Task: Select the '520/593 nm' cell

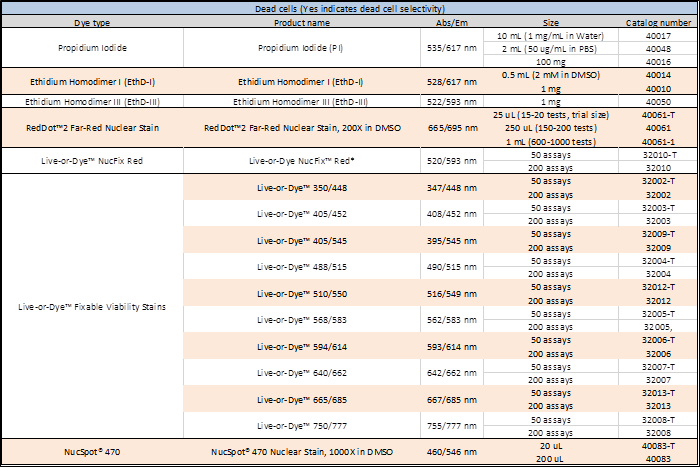Action: pyautogui.click(x=452, y=161)
